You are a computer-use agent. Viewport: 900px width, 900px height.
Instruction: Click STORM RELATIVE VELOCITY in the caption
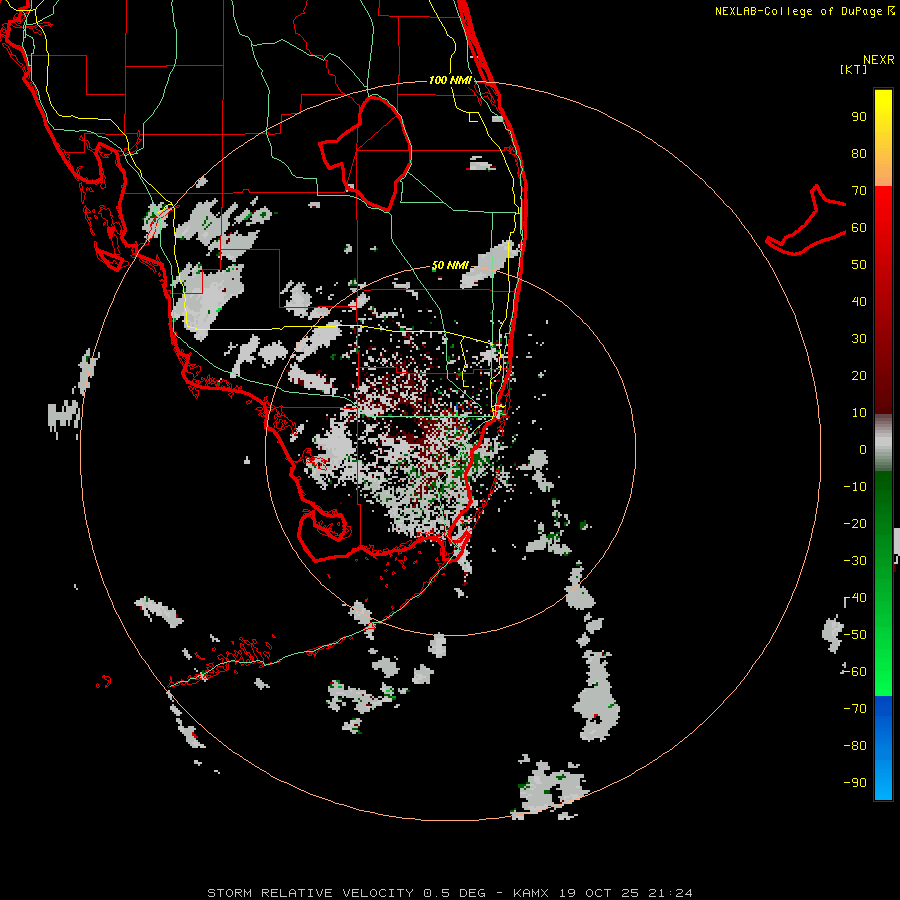(x=310, y=893)
